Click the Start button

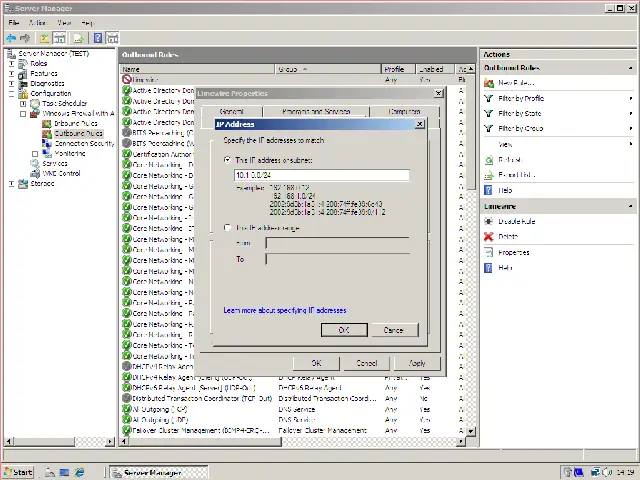pyautogui.click(x=19, y=472)
